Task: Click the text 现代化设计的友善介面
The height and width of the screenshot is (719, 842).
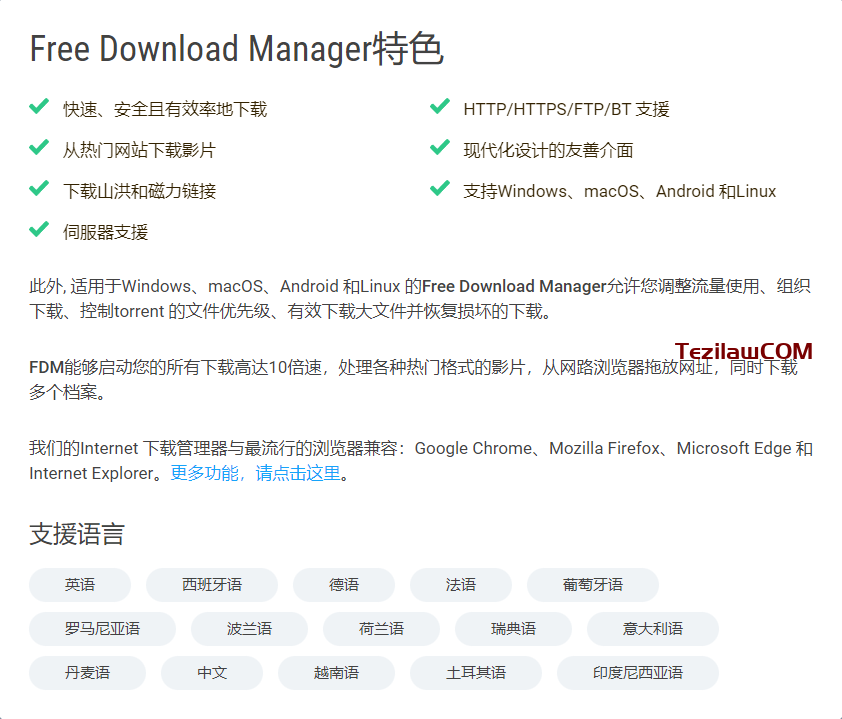Action: (x=548, y=150)
